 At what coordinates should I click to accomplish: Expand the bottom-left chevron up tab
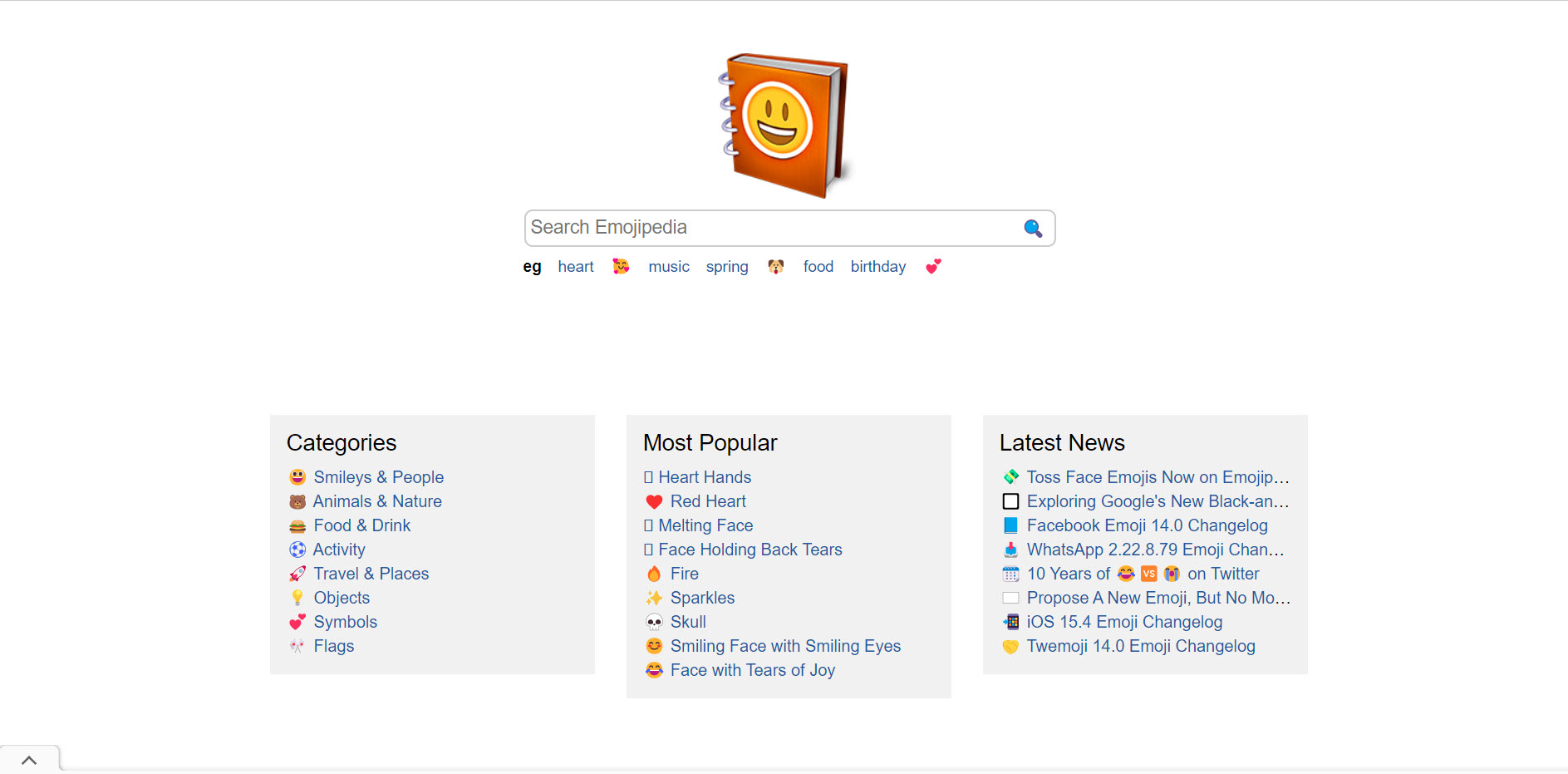(29, 760)
